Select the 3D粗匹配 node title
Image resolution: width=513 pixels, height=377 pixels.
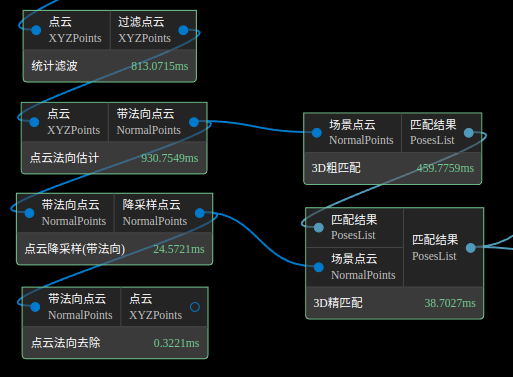pyautogui.click(x=336, y=168)
